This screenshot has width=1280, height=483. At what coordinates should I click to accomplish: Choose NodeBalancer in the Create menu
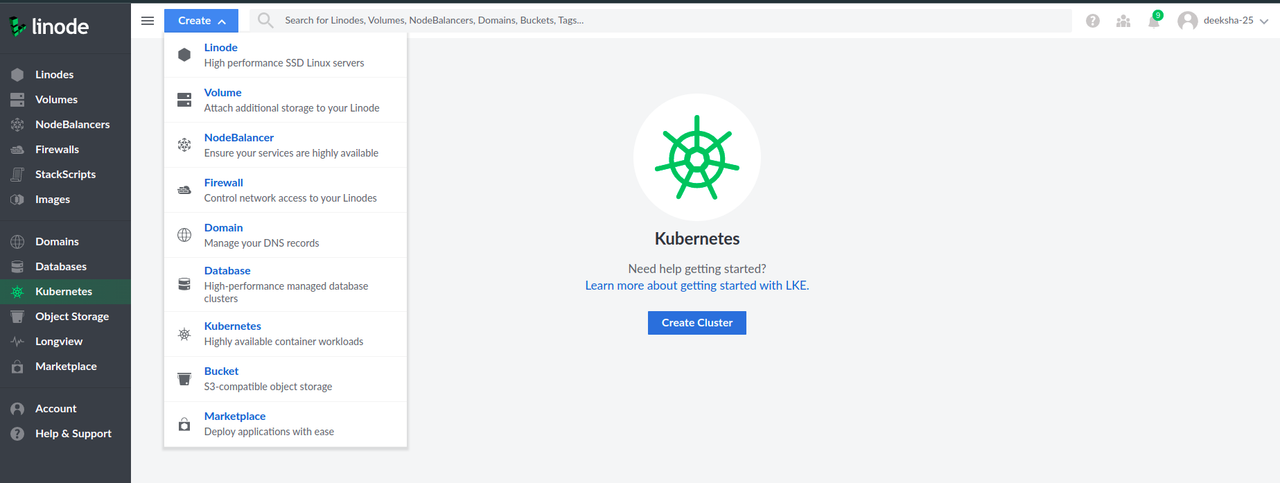[x=285, y=145]
